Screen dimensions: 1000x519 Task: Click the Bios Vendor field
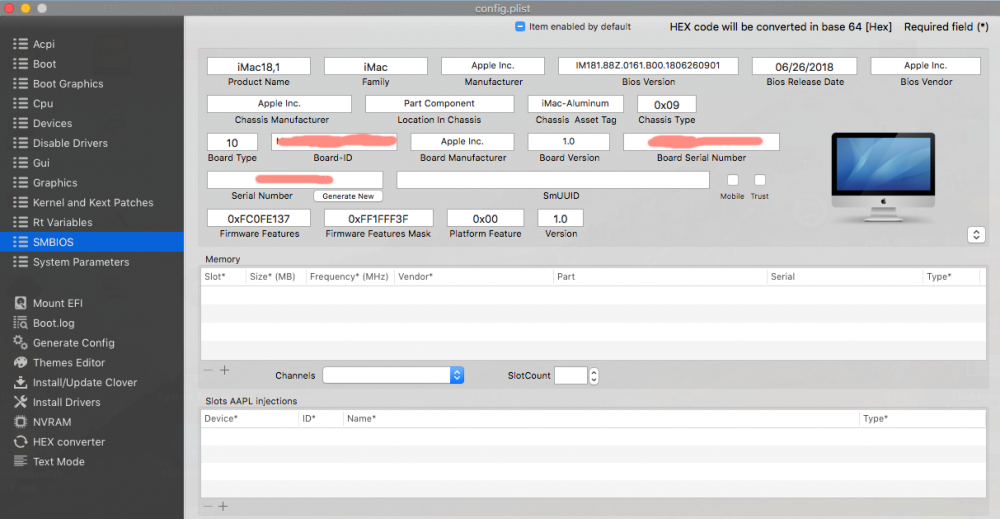point(925,66)
